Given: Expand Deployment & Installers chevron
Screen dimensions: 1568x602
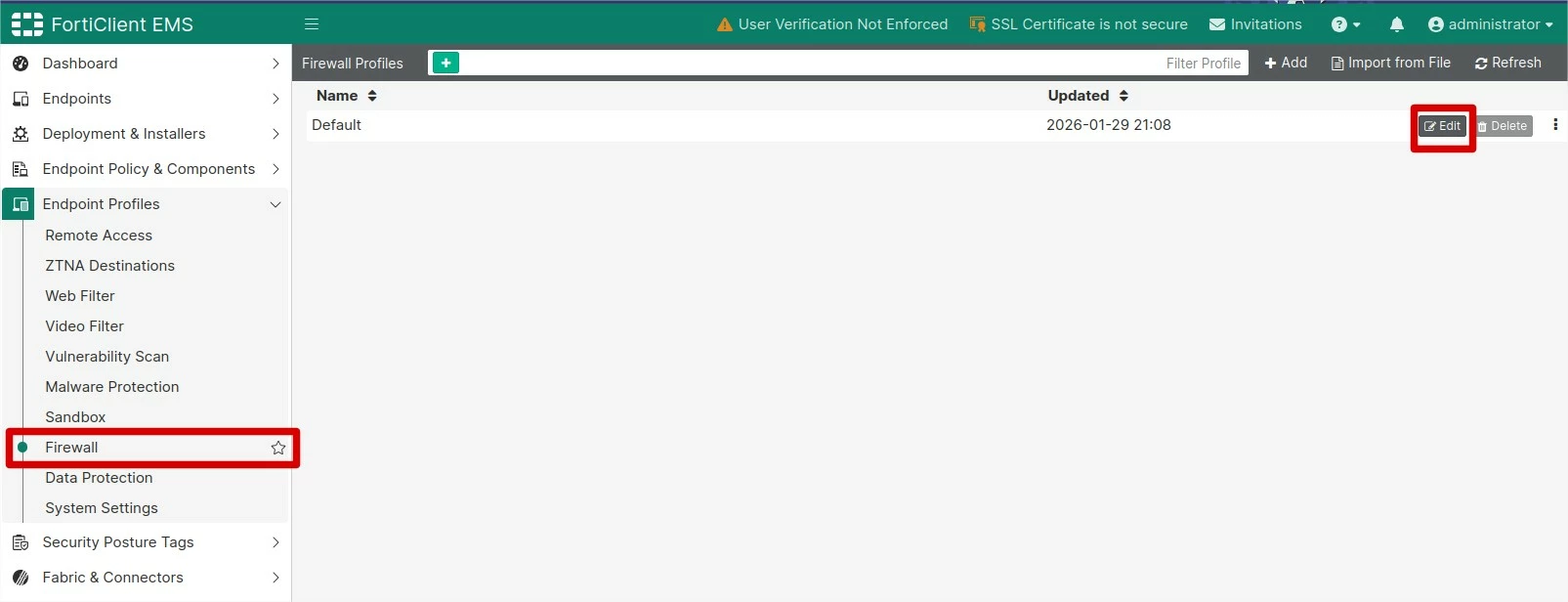Looking at the screenshot, I should coord(275,134).
